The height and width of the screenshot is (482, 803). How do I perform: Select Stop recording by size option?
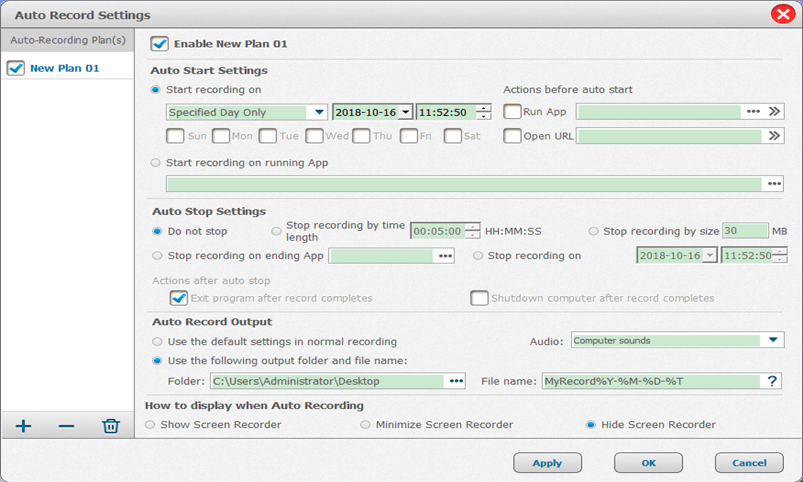click(594, 231)
